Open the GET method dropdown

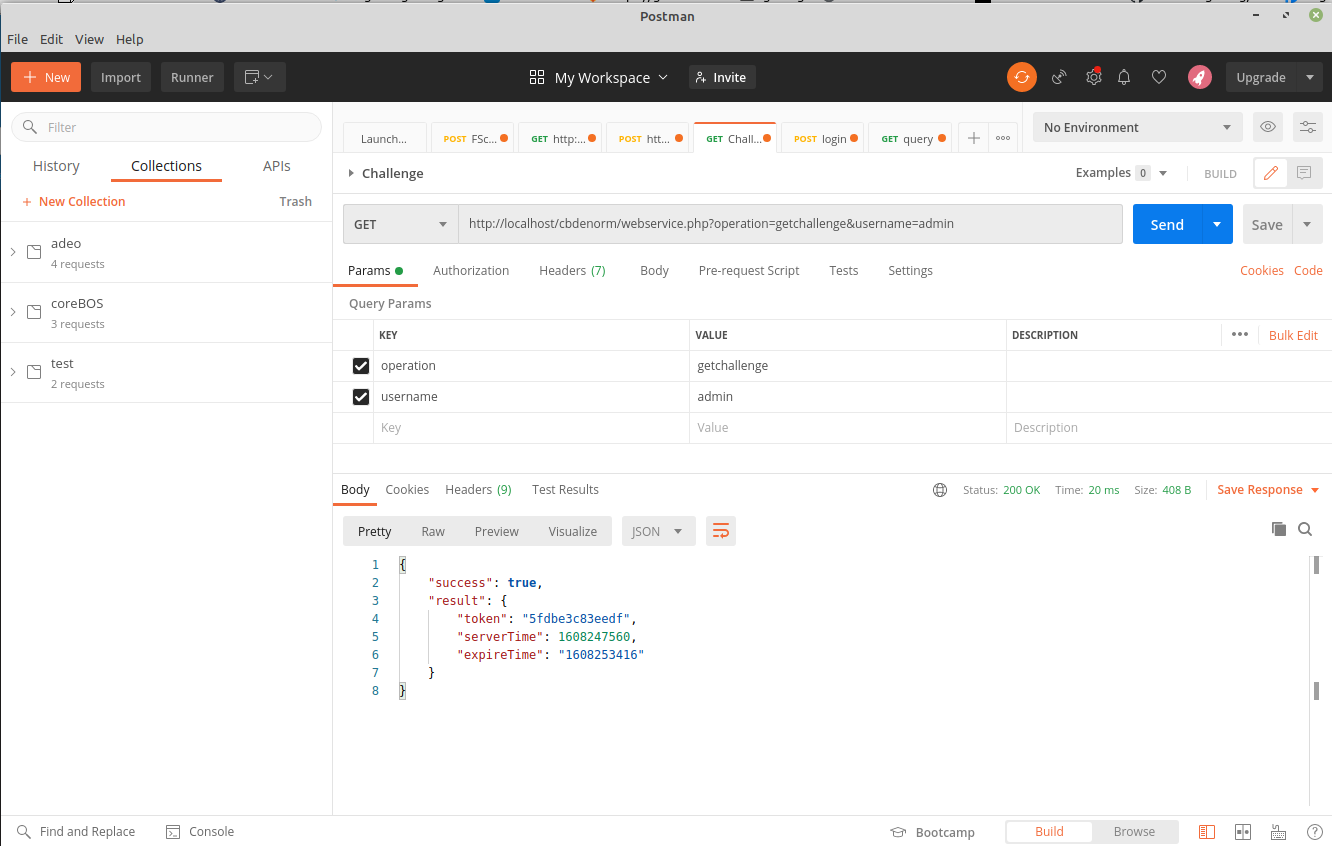(x=400, y=224)
